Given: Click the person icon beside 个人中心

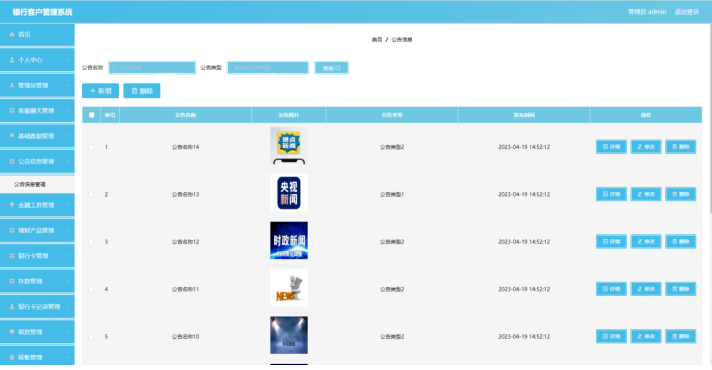Looking at the screenshot, I should (x=12, y=60).
